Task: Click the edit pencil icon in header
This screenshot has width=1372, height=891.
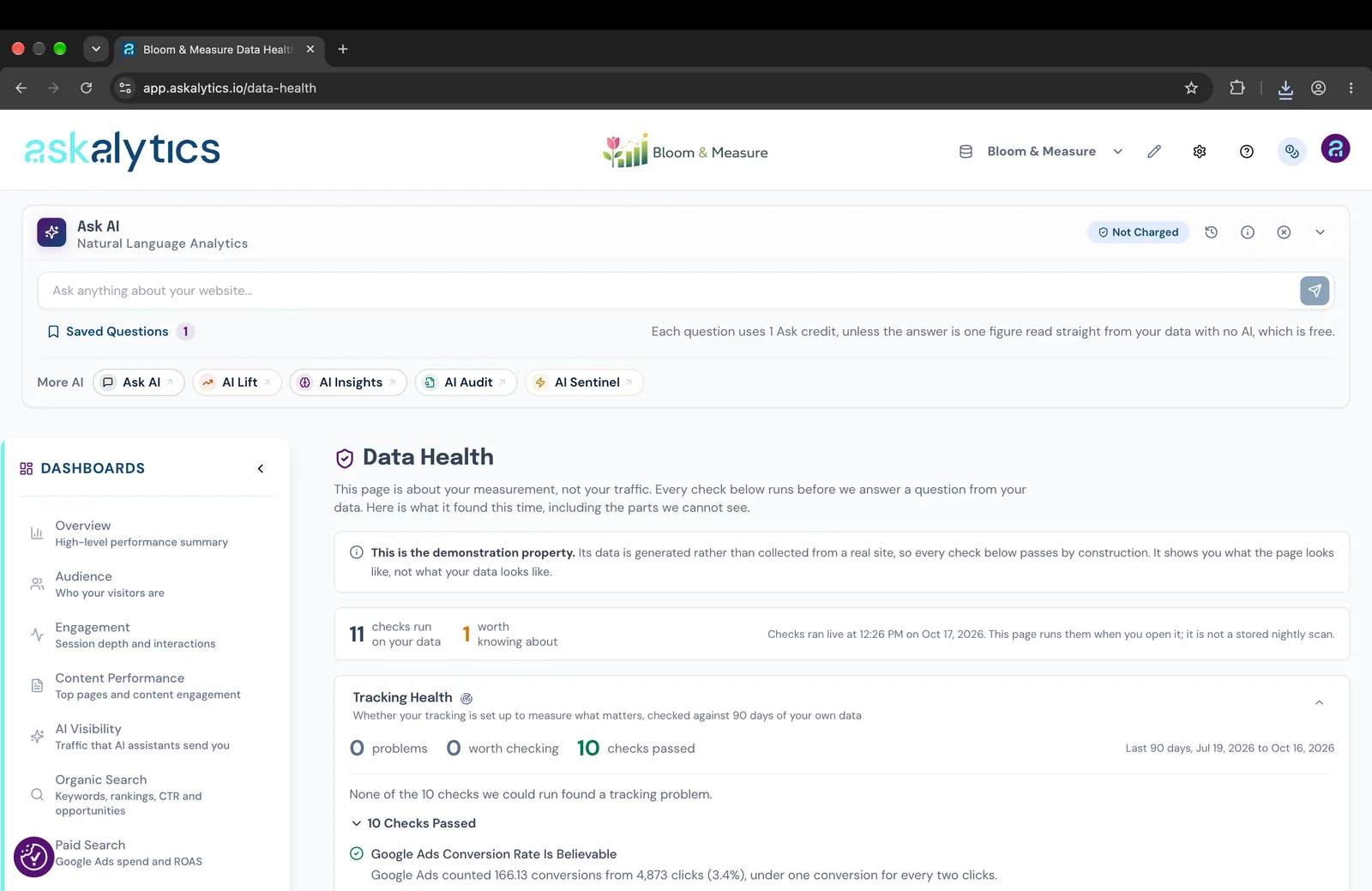Action: (1154, 152)
